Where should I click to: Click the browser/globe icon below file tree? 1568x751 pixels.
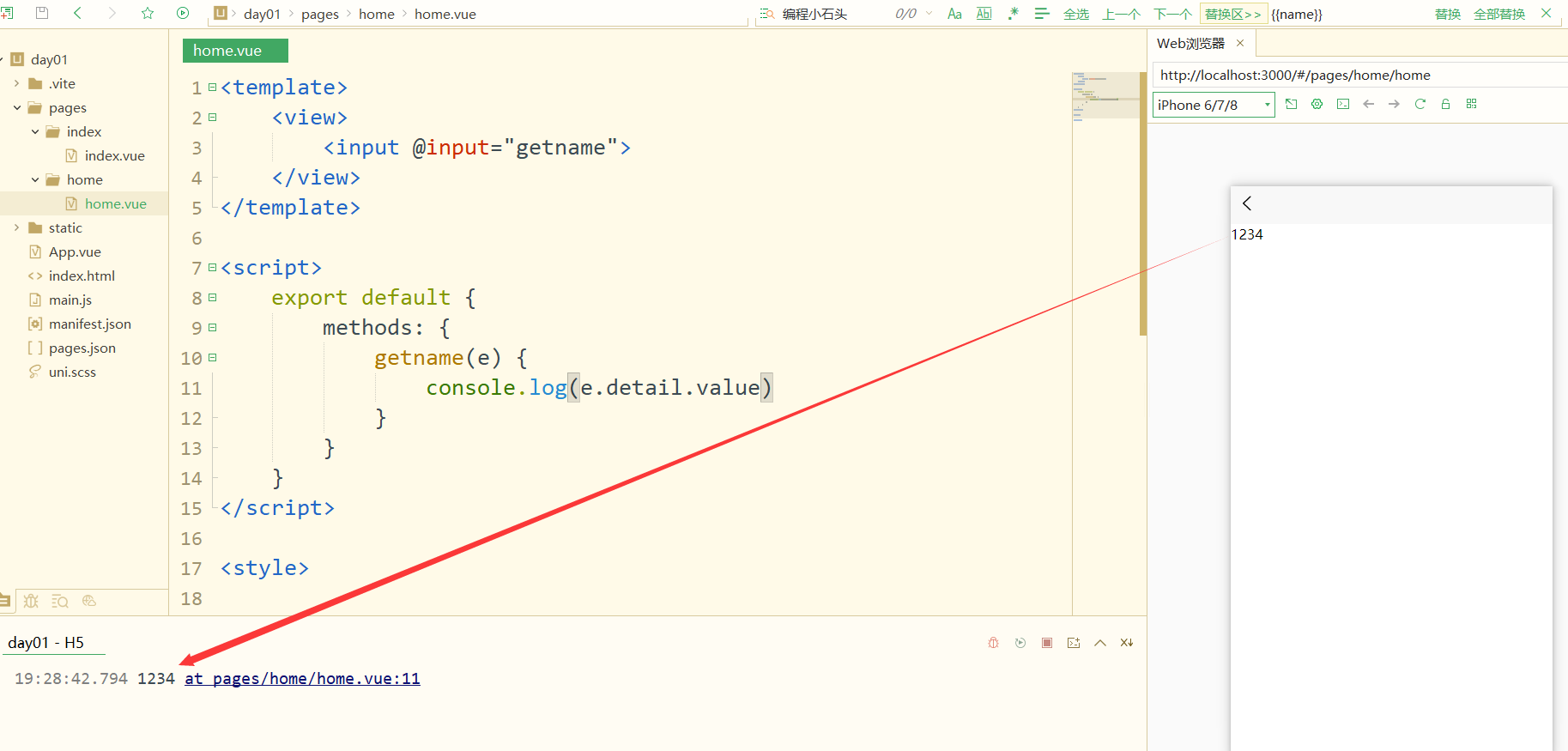tap(88, 601)
